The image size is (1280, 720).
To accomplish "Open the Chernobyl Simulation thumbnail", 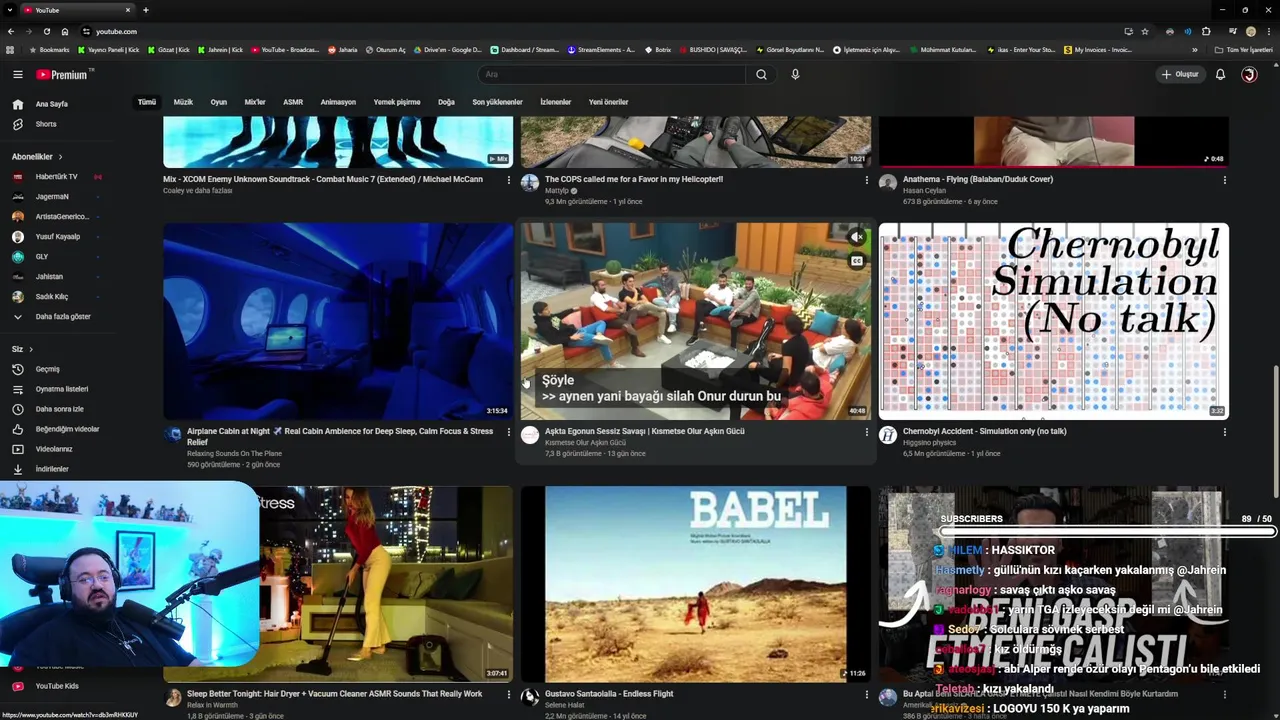I will (x=1054, y=321).
